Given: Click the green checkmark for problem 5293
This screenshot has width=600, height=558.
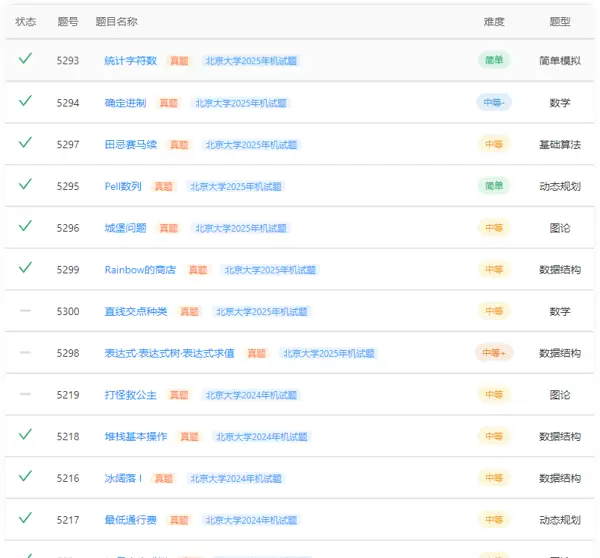Looking at the screenshot, I should (25, 59).
